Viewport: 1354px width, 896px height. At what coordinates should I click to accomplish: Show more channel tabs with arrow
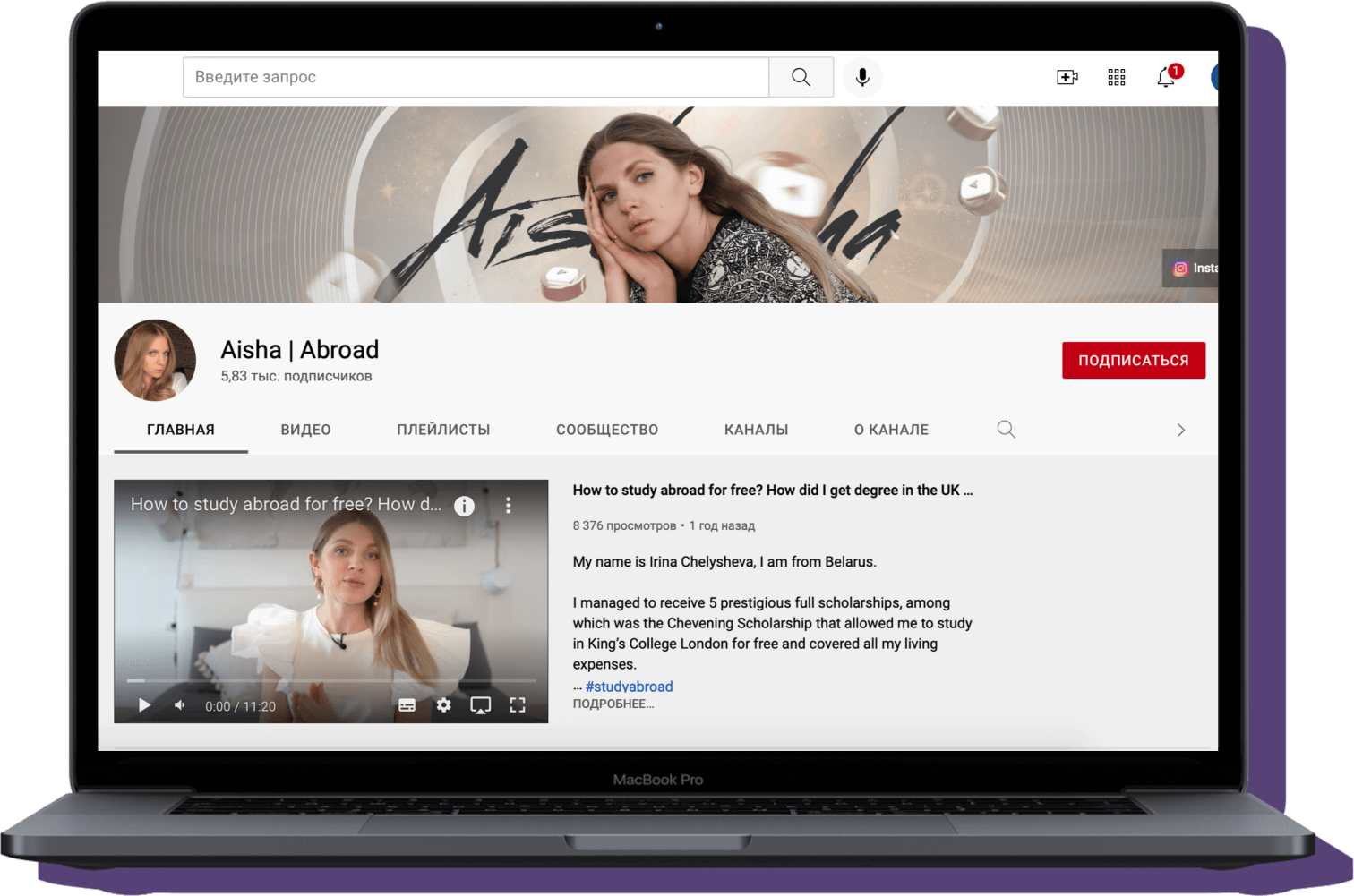(x=1181, y=431)
